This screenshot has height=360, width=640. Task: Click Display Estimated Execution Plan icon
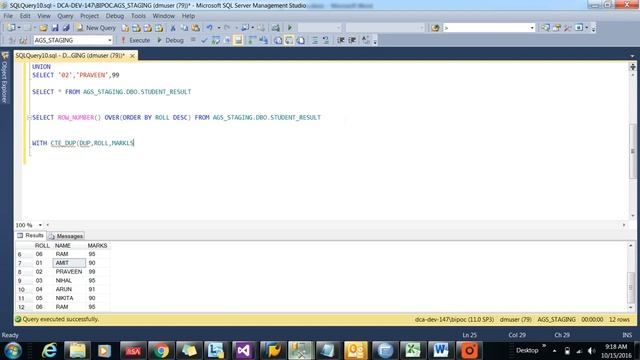pyautogui.click(x=216, y=40)
